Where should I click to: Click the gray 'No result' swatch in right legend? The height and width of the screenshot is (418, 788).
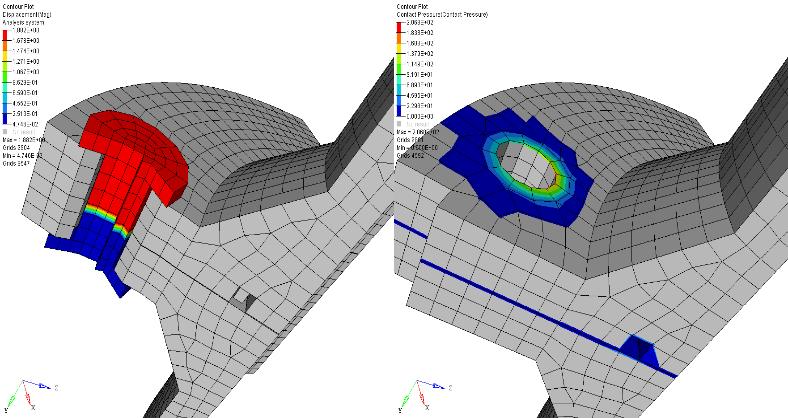tap(399, 124)
